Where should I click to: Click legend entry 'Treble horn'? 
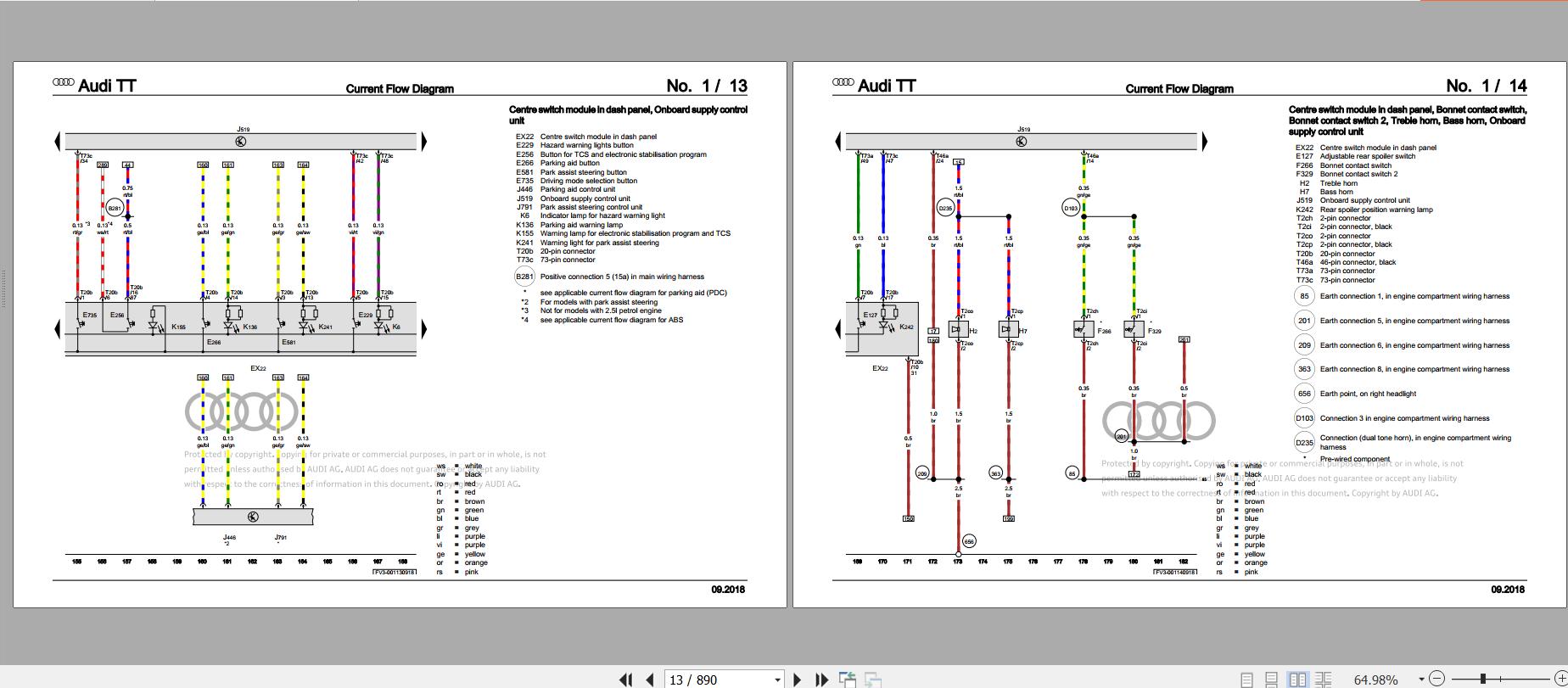[1339, 183]
